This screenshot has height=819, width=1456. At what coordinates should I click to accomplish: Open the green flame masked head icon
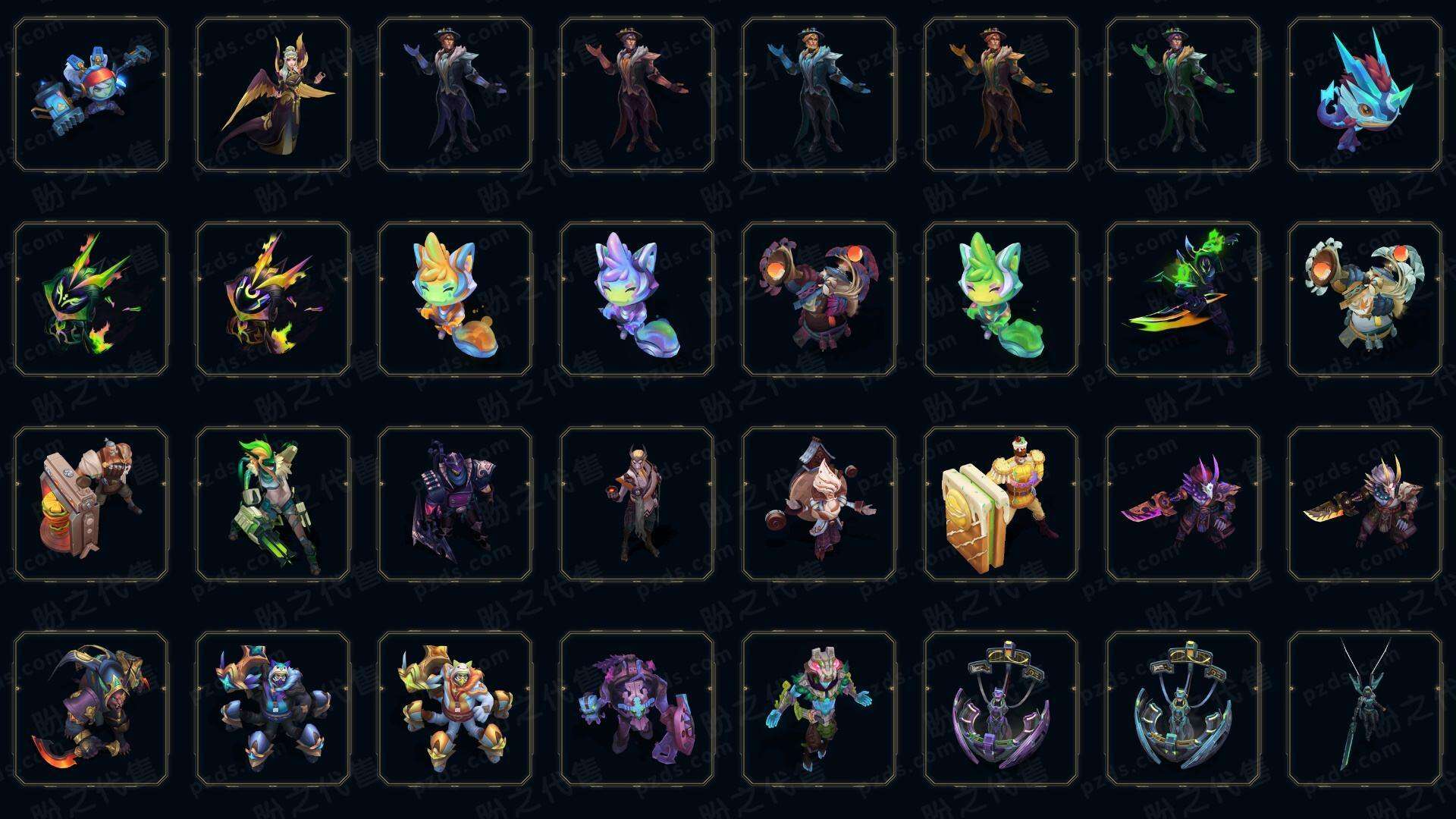(x=91, y=299)
